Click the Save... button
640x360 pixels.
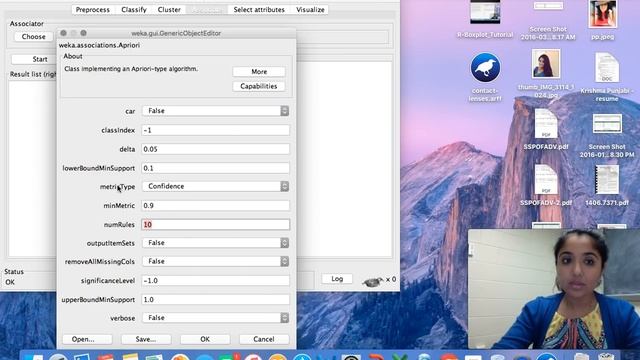[146, 339]
